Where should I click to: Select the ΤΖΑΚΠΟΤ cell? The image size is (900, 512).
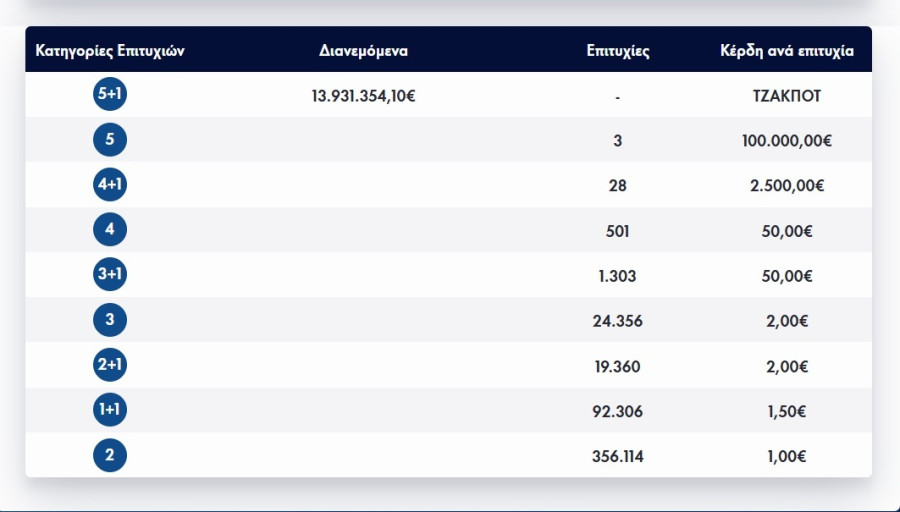(787, 97)
